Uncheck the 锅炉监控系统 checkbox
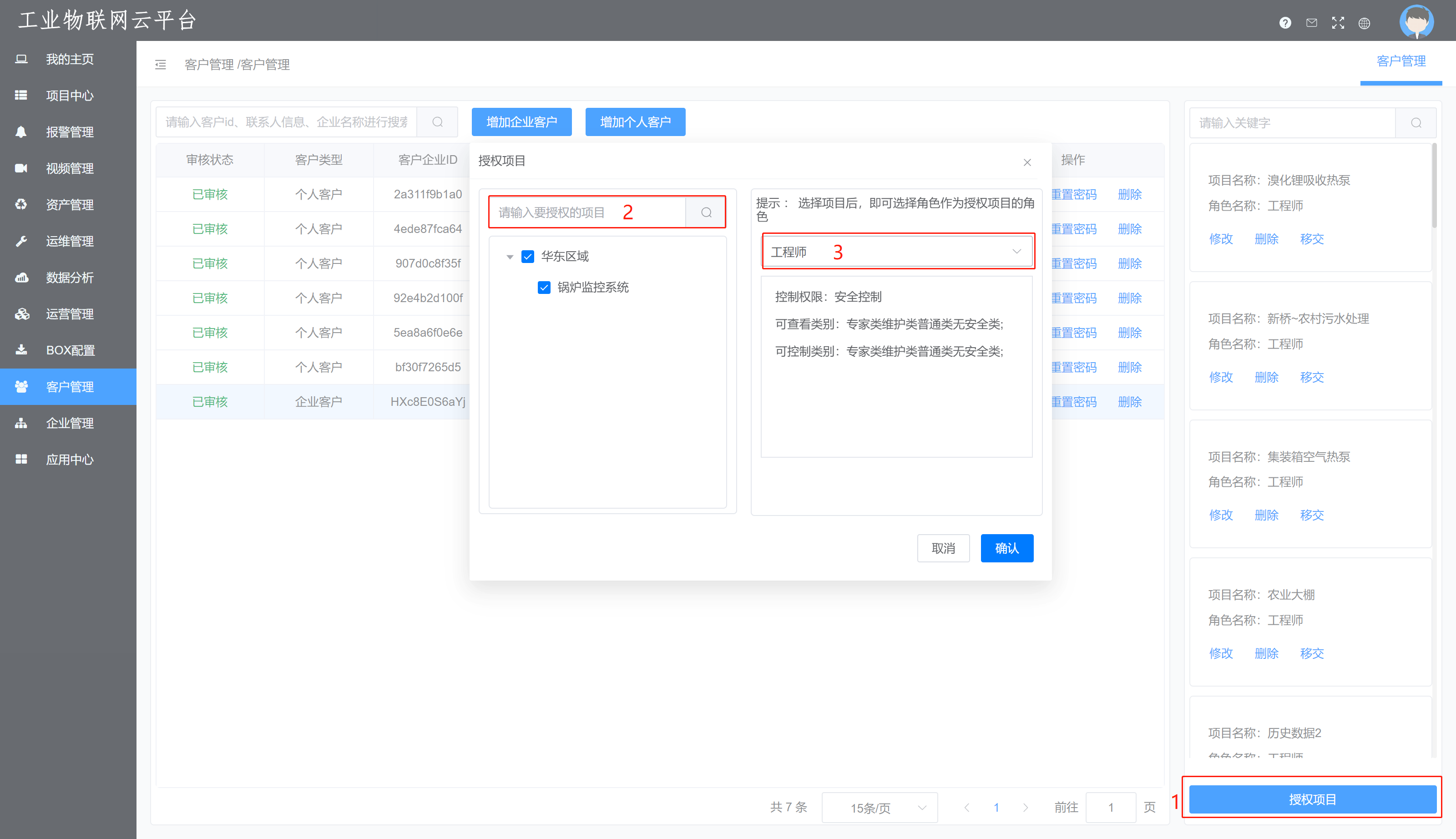The image size is (1456, 839). click(x=544, y=288)
